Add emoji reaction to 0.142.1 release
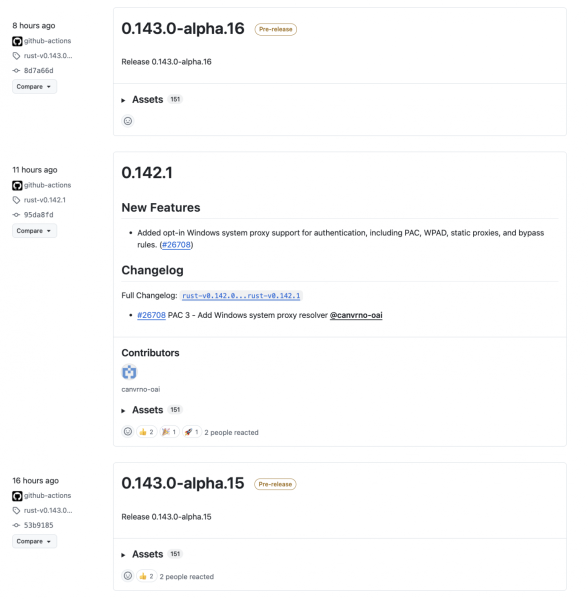This screenshot has width=588, height=600. (x=128, y=432)
